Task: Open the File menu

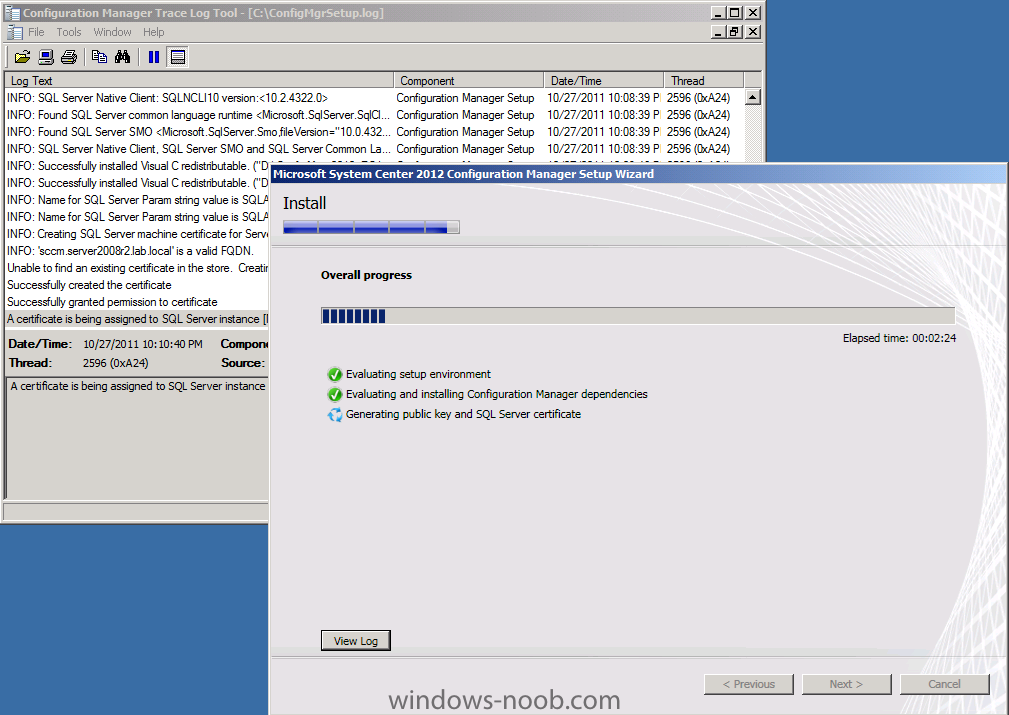Action: coord(36,32)
